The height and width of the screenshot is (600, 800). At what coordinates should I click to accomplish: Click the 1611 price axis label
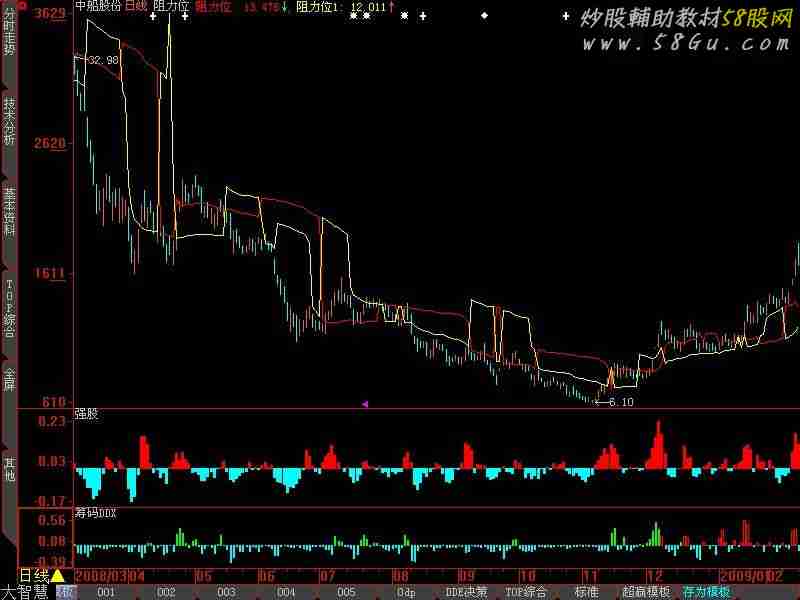pos(50,273)
